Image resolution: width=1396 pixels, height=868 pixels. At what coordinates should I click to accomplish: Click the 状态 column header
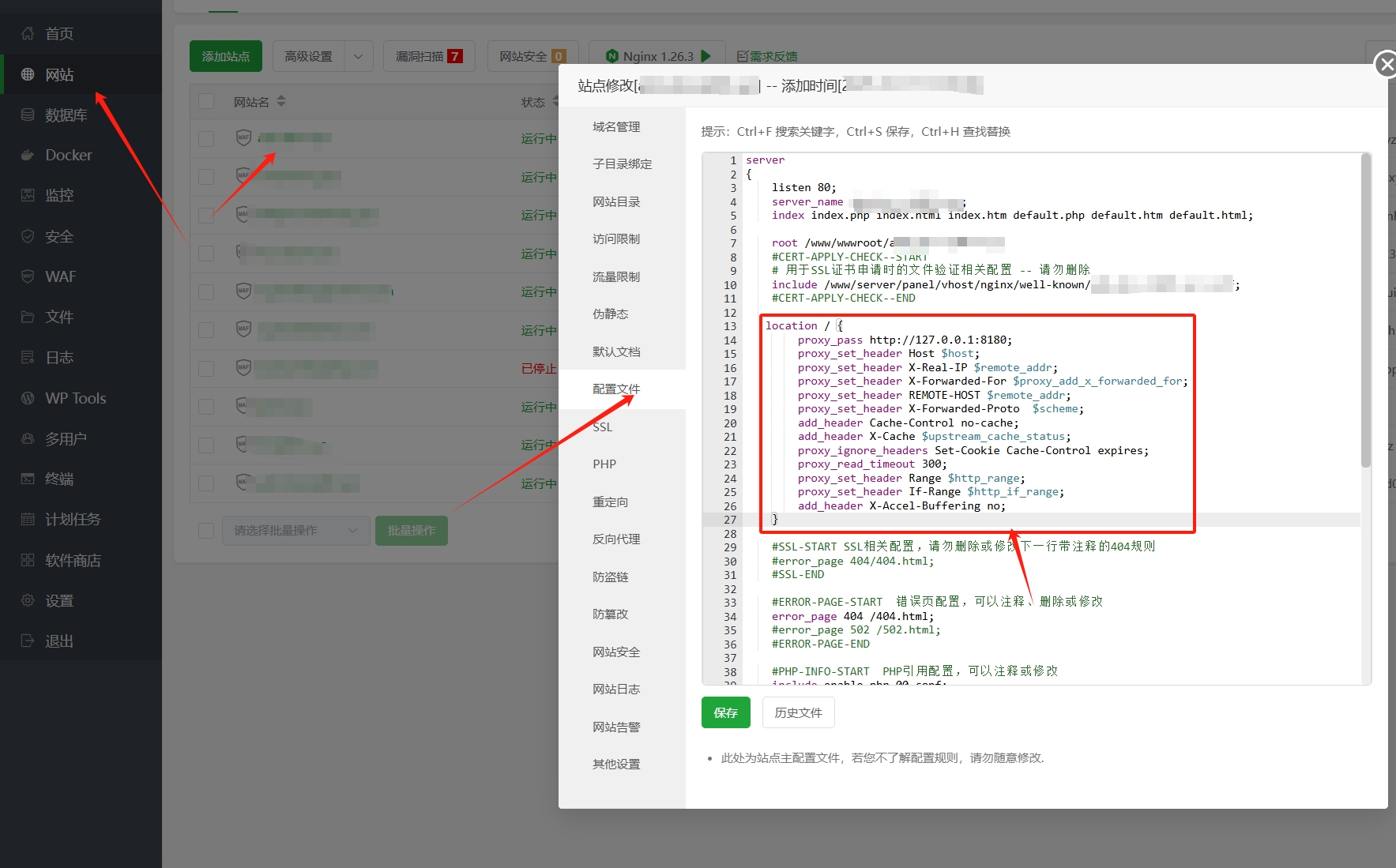click(533, 101)
